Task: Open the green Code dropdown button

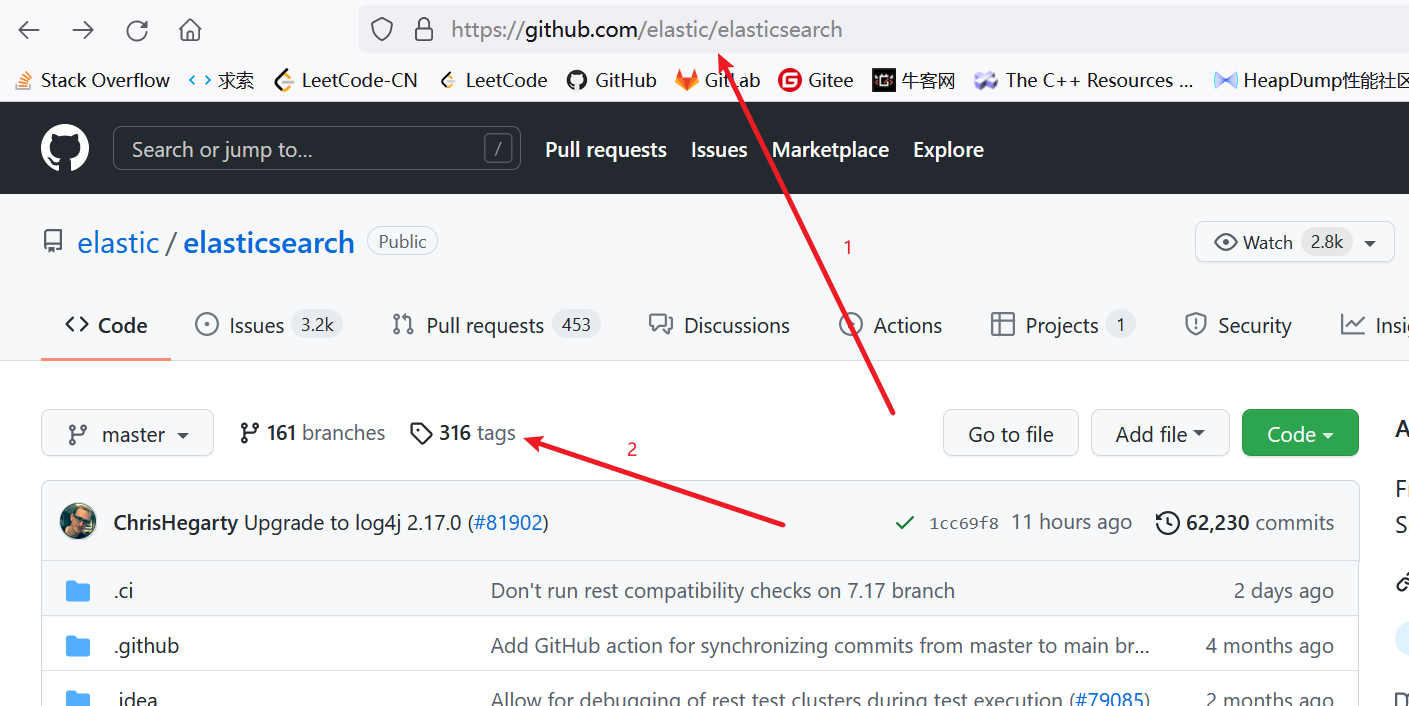Action: pyautogui.click(x=1300, y=433)
